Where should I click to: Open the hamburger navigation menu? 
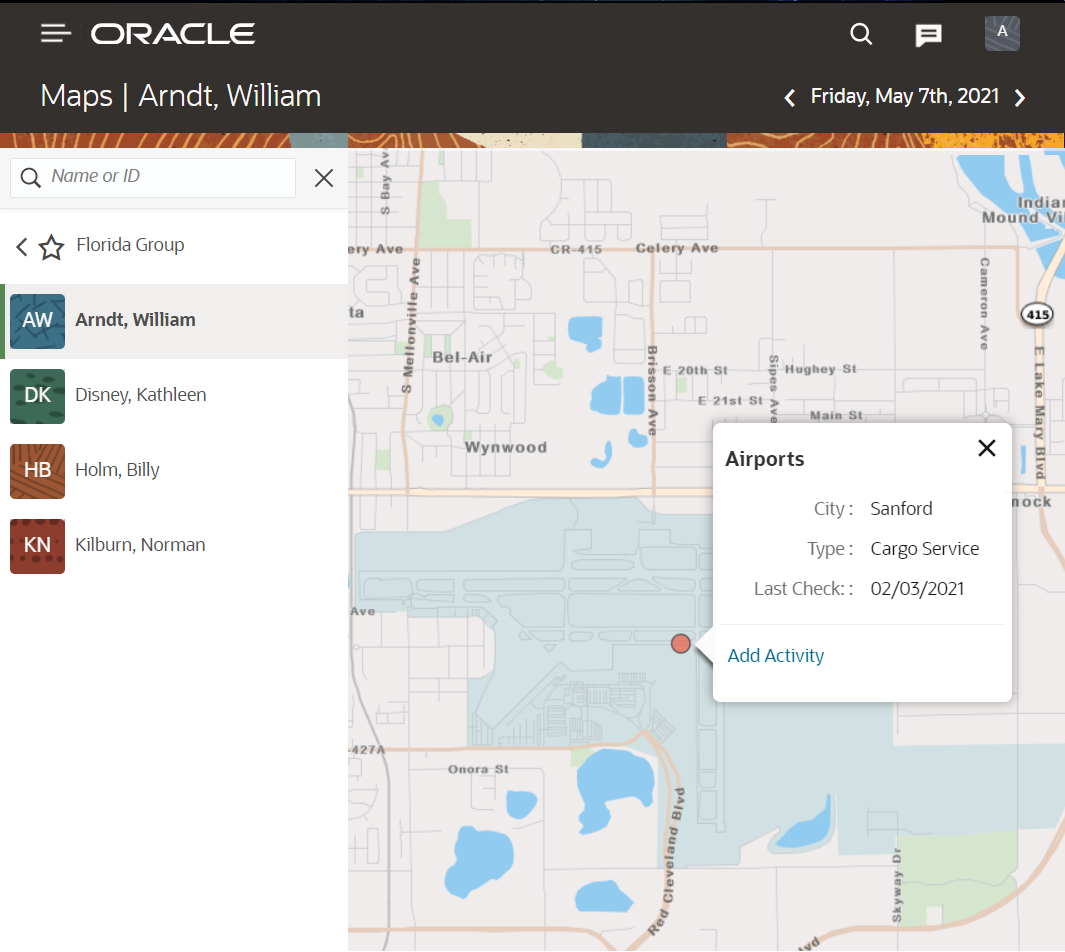[56, 32]
